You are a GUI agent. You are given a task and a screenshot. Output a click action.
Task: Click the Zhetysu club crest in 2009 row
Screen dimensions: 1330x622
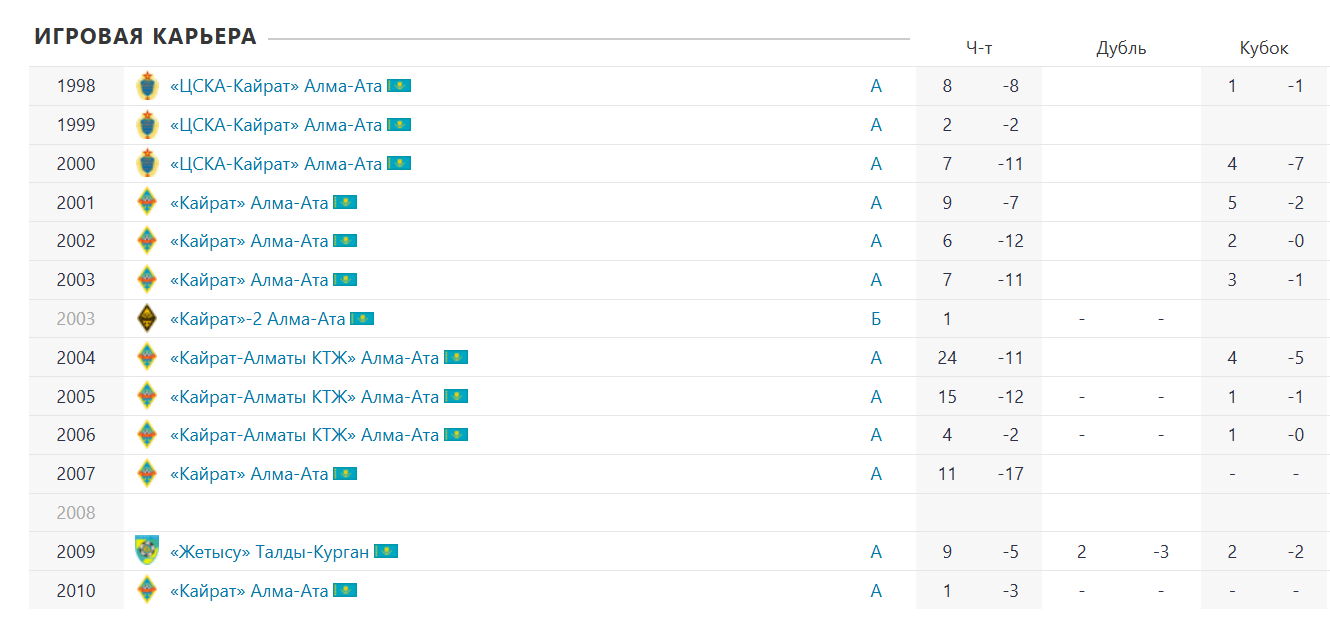[147, 551]
